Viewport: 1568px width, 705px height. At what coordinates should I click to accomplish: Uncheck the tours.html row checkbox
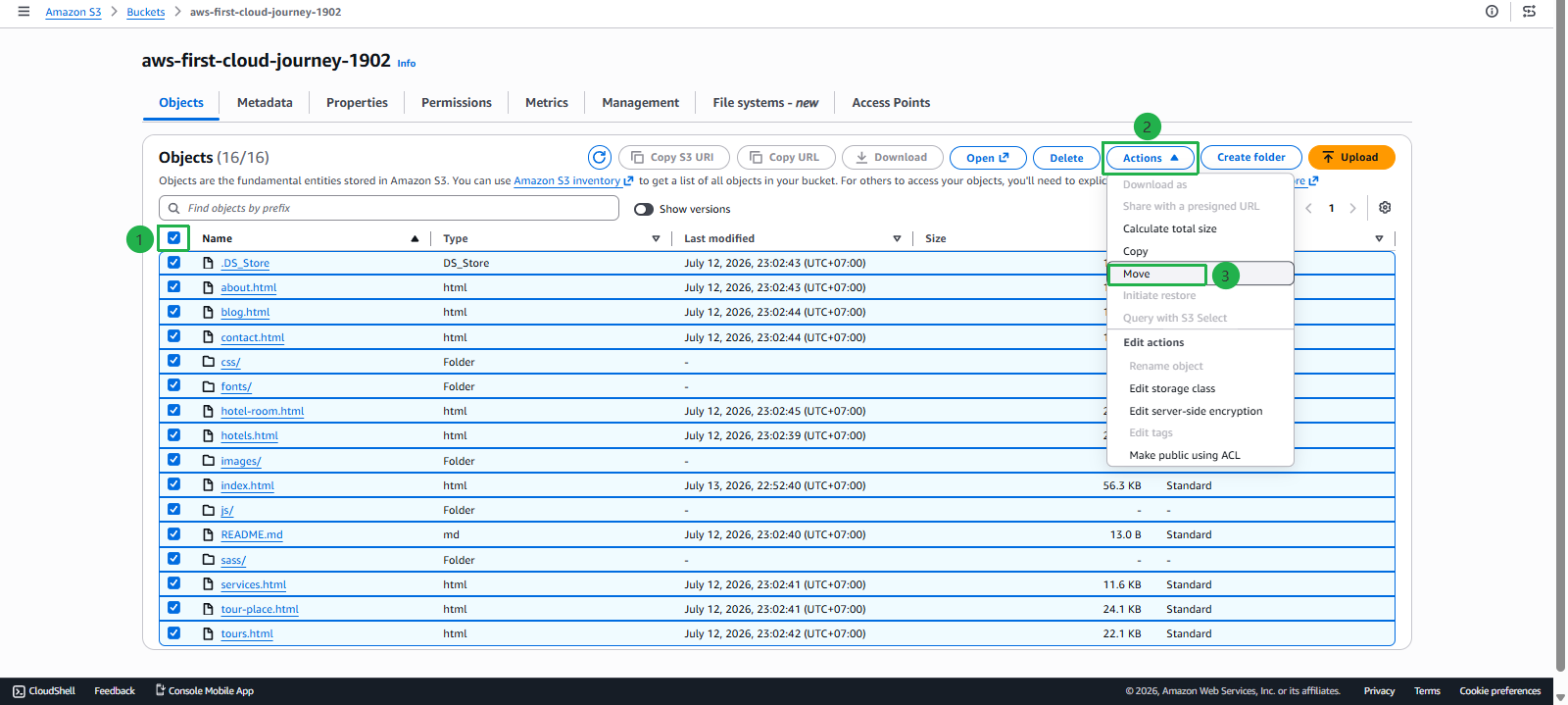click(x=173, y=633)
